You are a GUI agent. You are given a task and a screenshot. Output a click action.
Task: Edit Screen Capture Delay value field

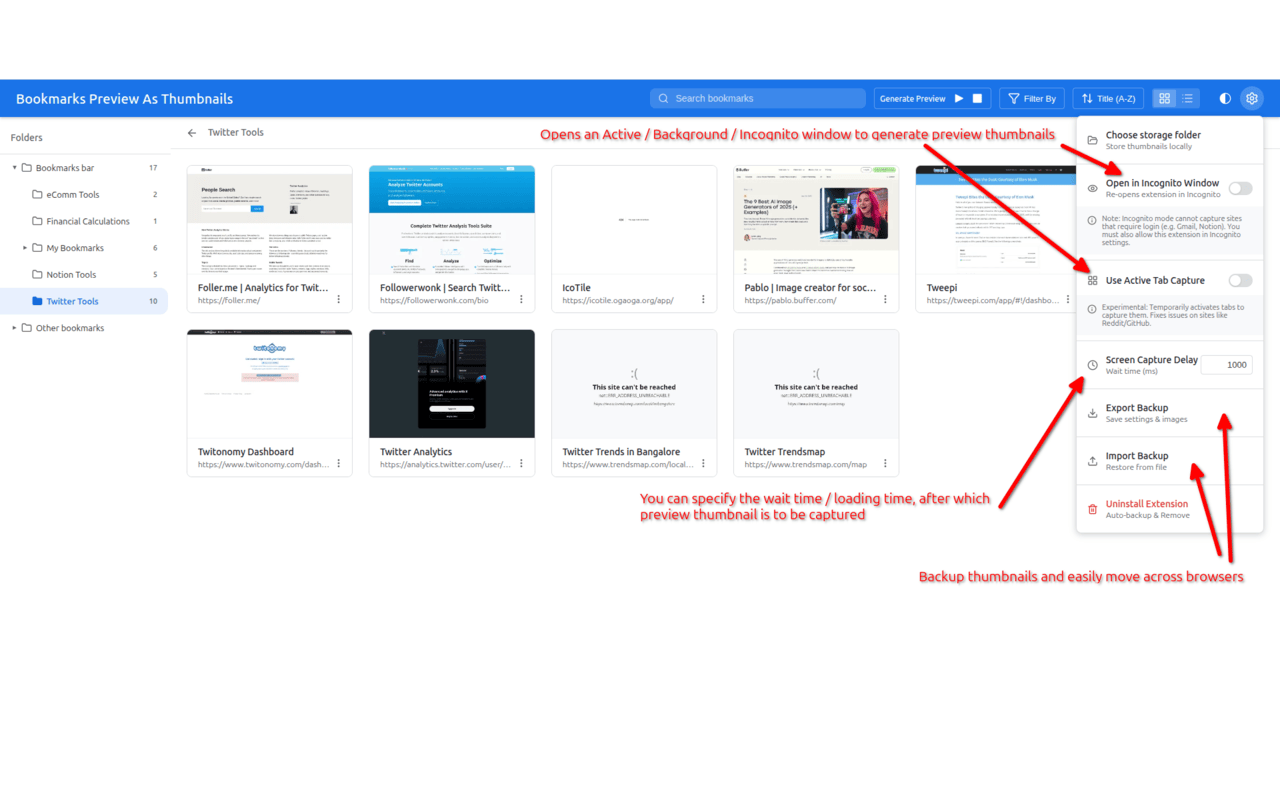[x=1226, y=365]
